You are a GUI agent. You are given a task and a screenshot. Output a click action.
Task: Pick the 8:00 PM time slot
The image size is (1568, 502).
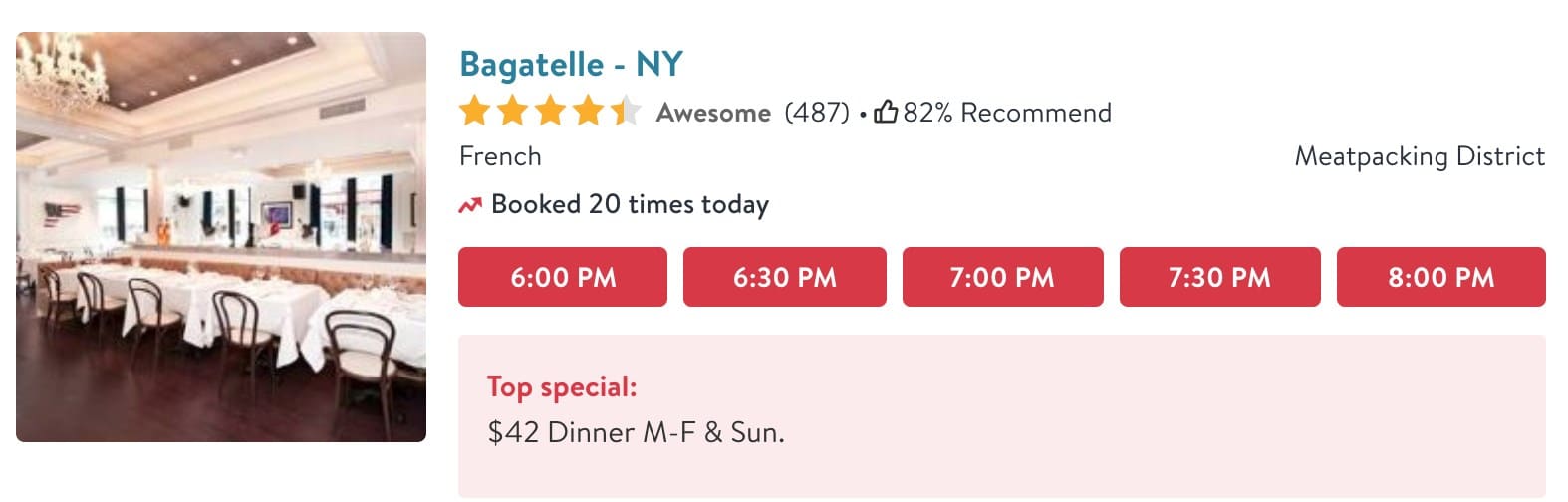click(x=1440, y=277)
